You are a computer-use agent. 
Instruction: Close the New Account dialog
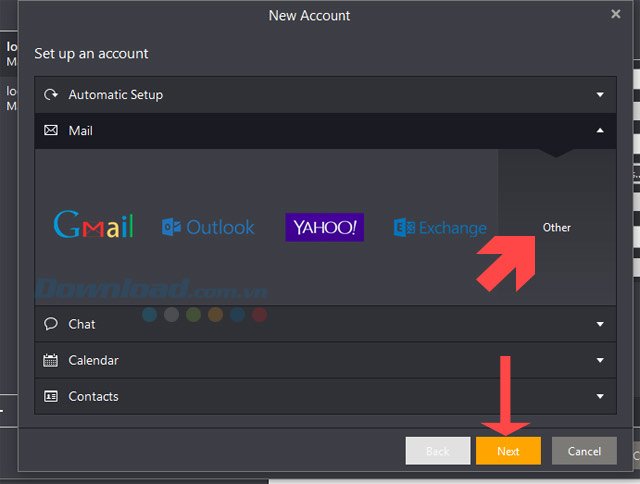coord(616,14)
